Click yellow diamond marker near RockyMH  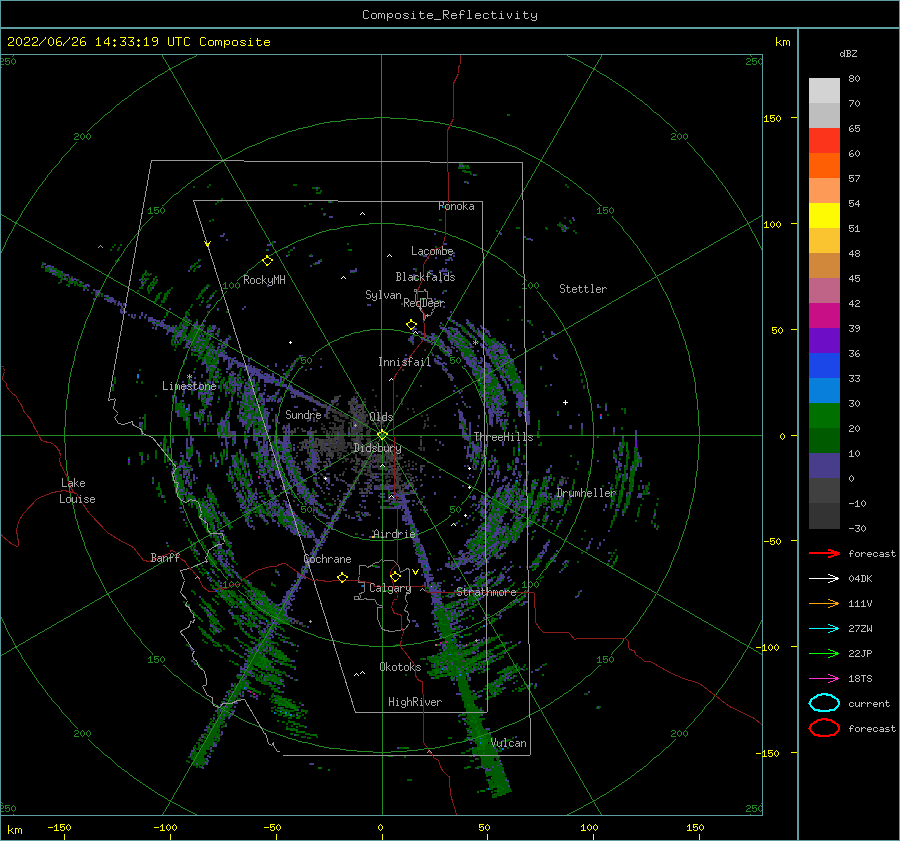click(x=267, y=261)
